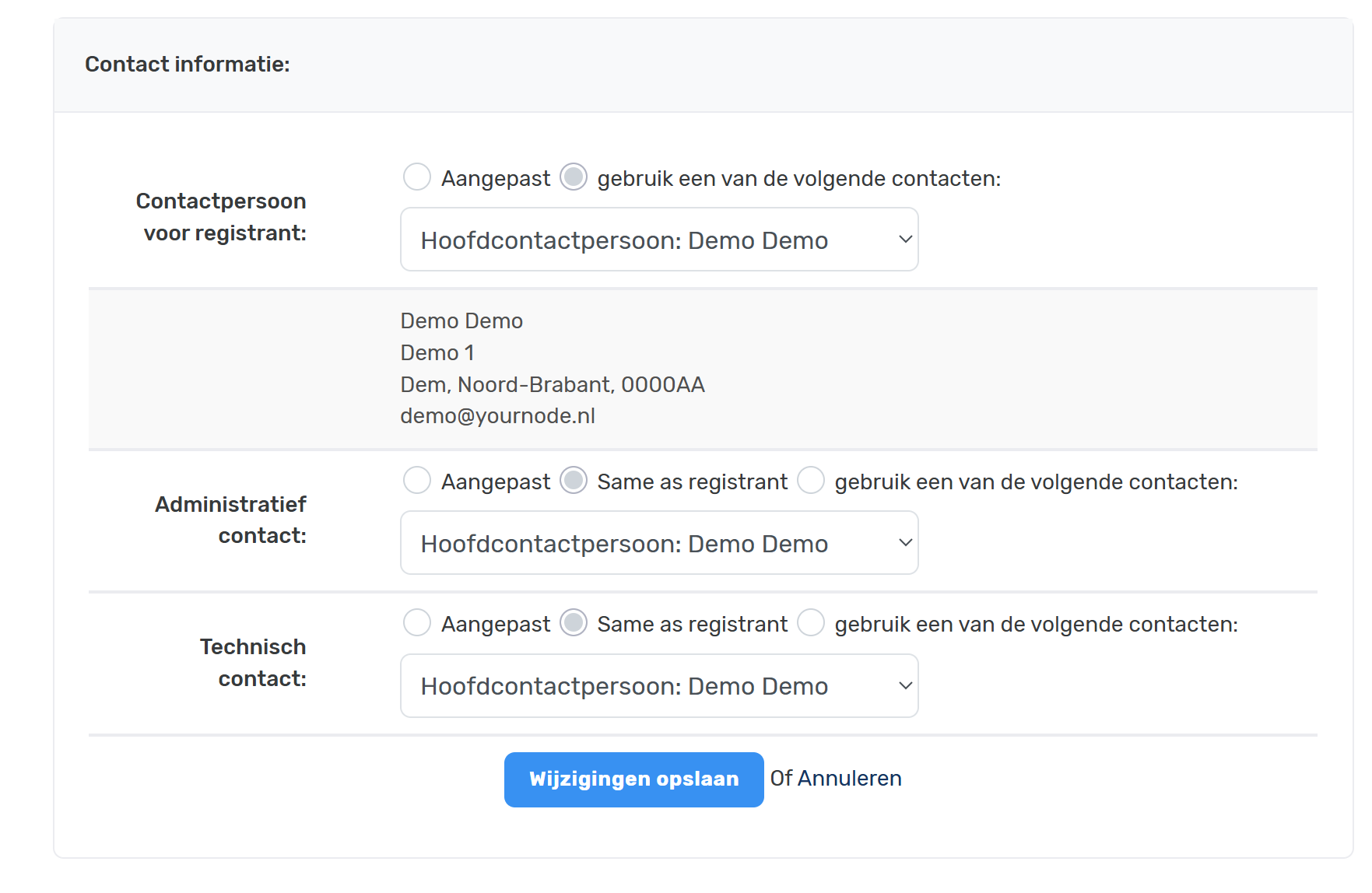Image resolution: width=1372 pixels, height=893 pixels.
Task: Open the registrant contact dropdown
Action: (659, 240)
